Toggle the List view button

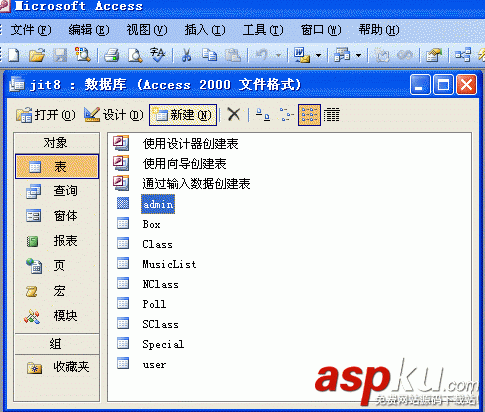point(309,115)
